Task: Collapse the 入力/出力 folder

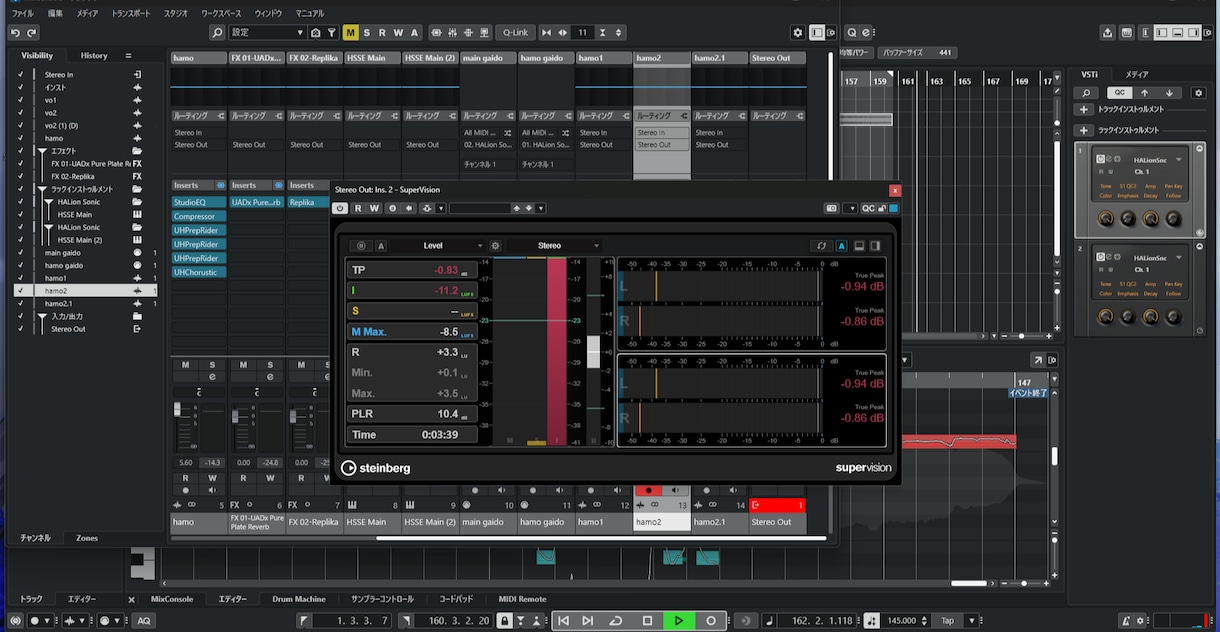Action: tap(42, 317)
